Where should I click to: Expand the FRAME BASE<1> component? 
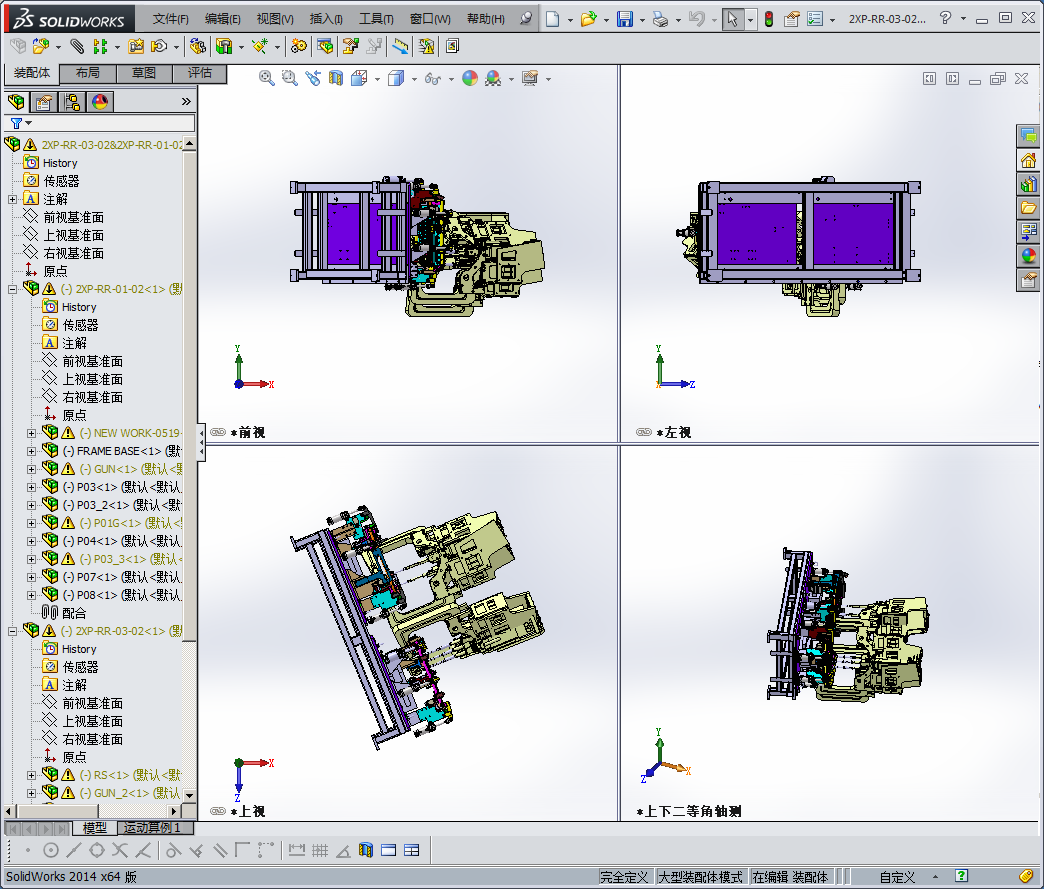[31, 451]
